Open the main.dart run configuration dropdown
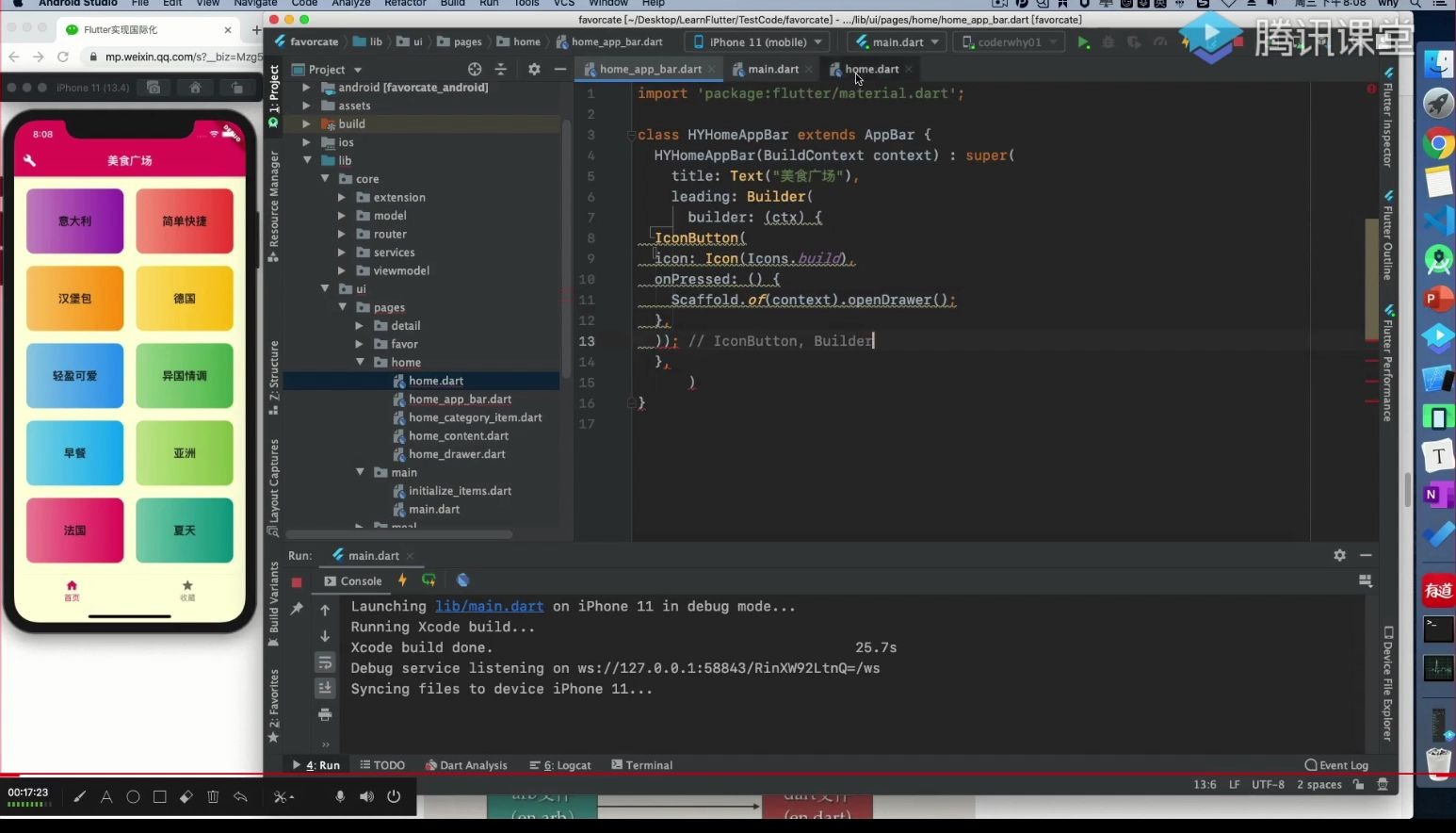 coord(897,42)
